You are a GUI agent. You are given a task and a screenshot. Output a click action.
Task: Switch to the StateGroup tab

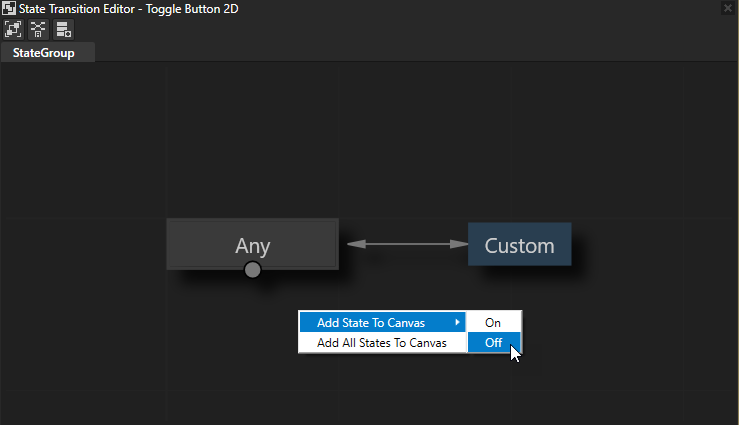pyautogui.click(x=44, y=53)
